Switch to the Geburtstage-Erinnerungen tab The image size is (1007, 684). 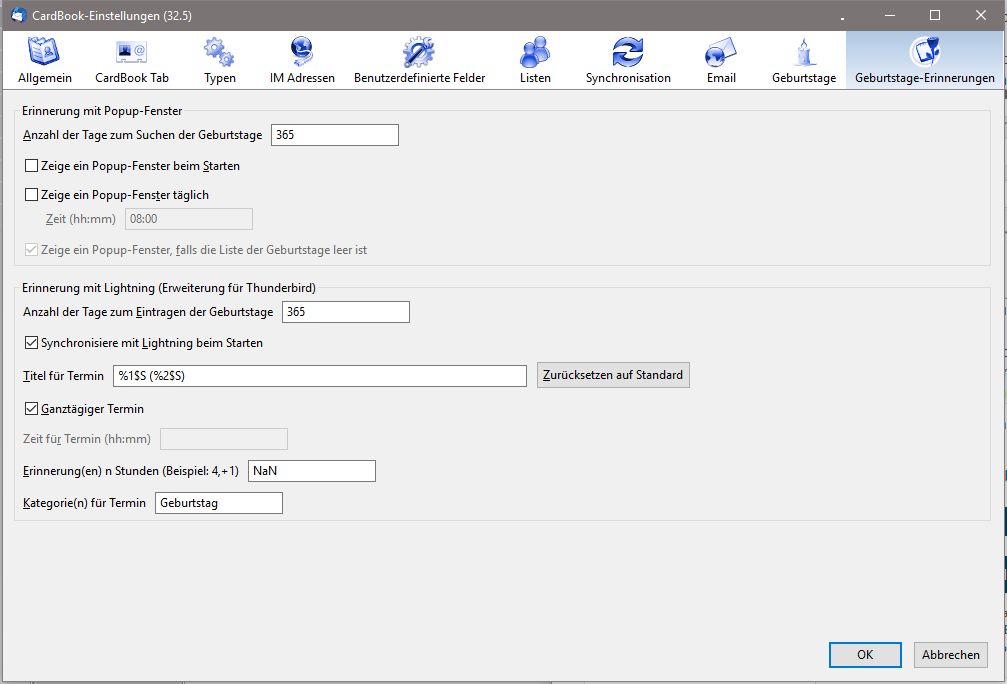(924, 60)
